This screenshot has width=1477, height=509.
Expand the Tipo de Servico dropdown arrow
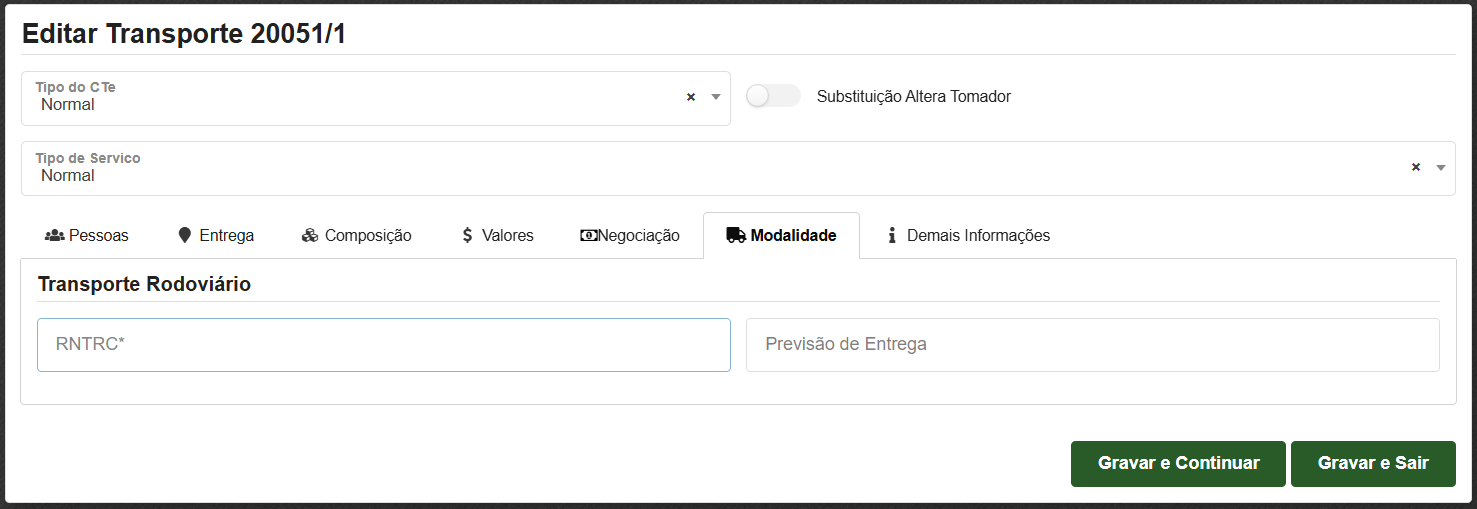click(x=1441, y=167)
